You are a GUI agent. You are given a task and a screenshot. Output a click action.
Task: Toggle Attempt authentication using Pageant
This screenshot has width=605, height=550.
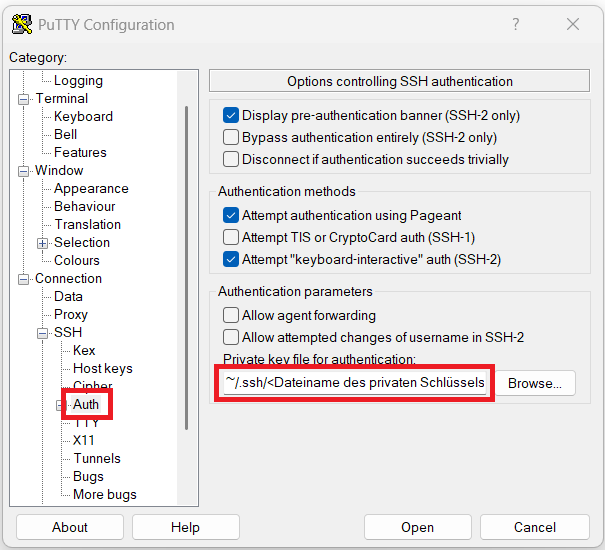pyautogui.click(x=231, y=216)
